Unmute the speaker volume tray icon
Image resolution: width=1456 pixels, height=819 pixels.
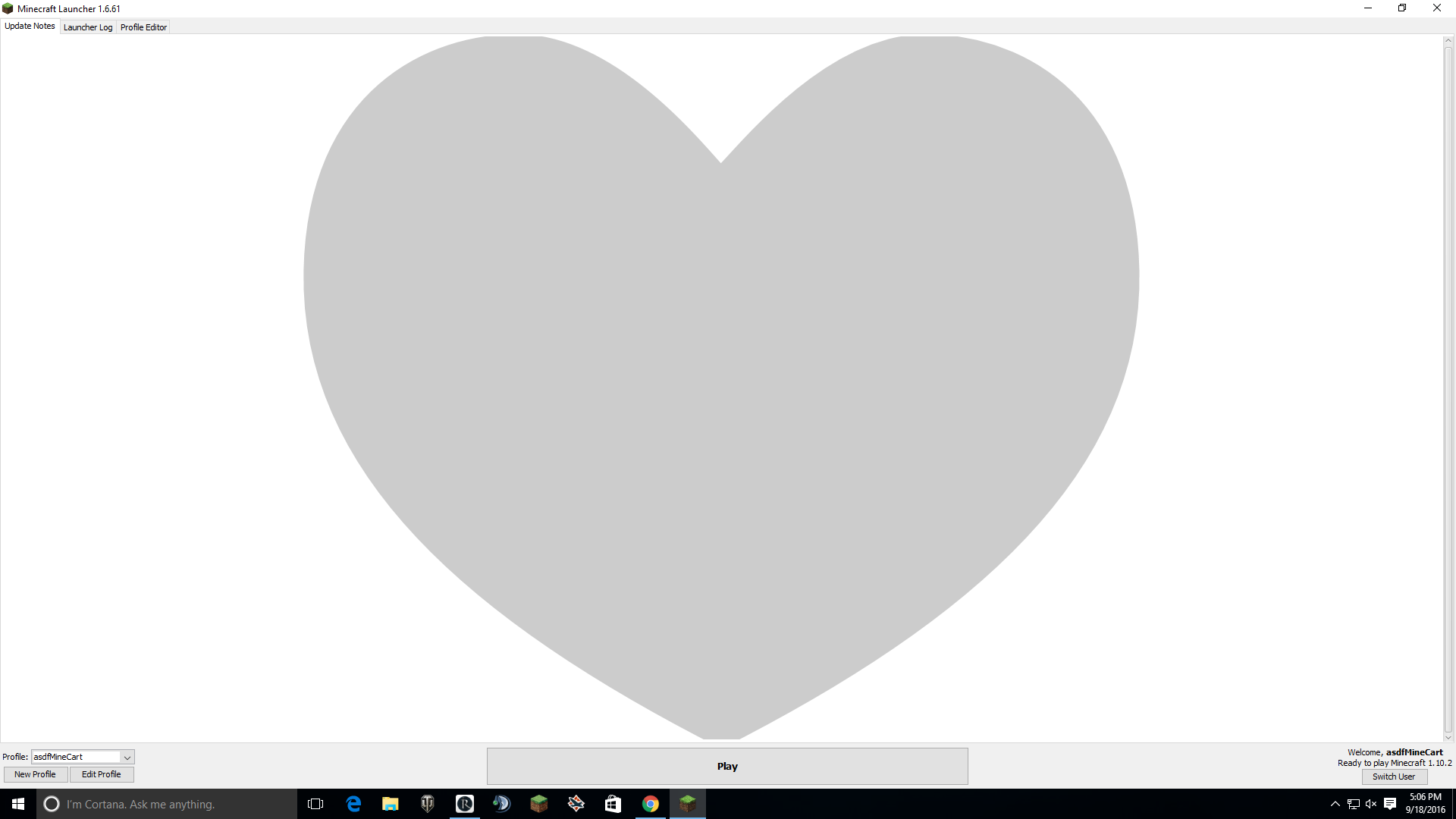[1371, 804]
